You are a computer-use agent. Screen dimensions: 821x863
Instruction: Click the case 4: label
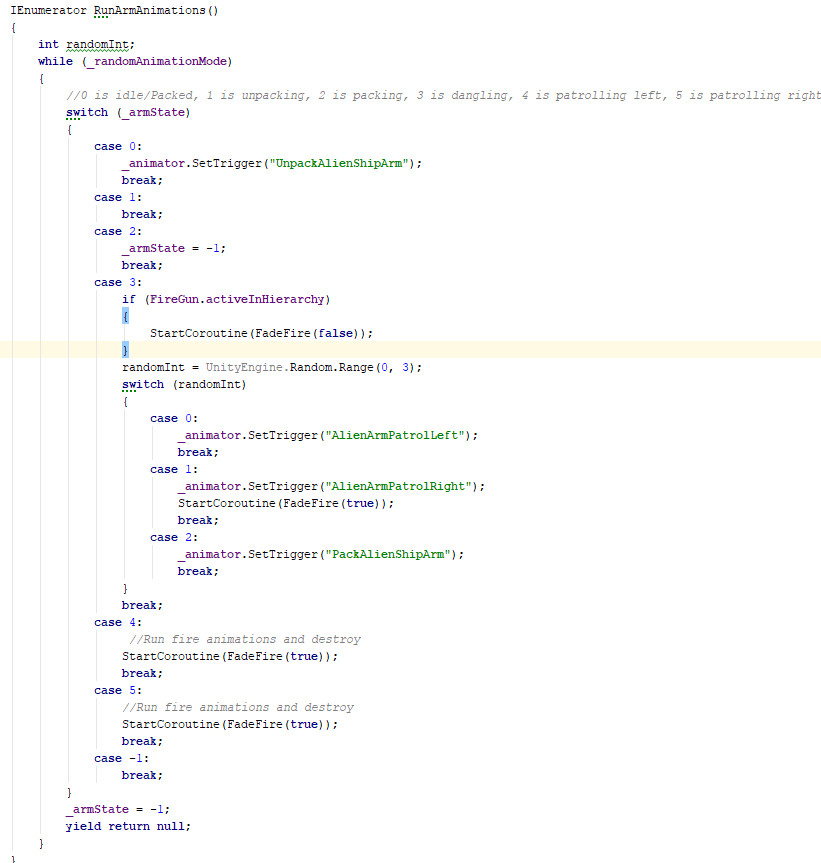118,622
